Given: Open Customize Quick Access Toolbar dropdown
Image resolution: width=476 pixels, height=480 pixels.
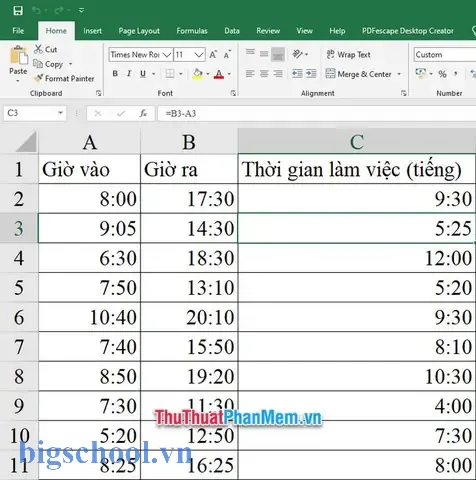Looking at the screenshot, I should pyautogui.click(x=81, y=11).
